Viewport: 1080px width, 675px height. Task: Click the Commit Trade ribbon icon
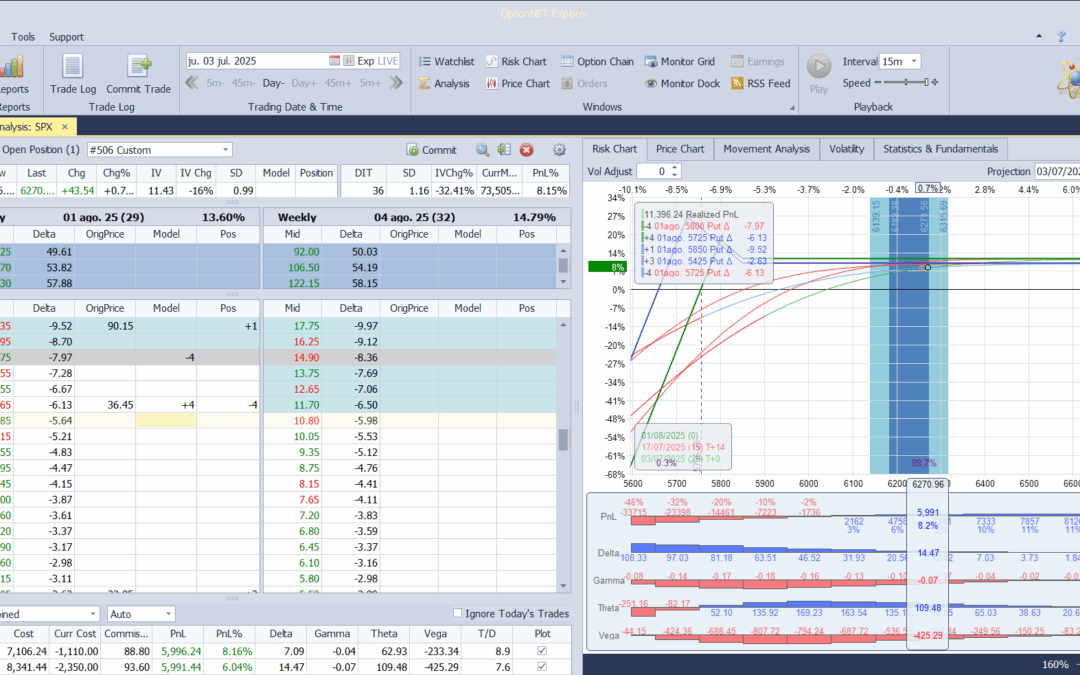pos(138,74)
